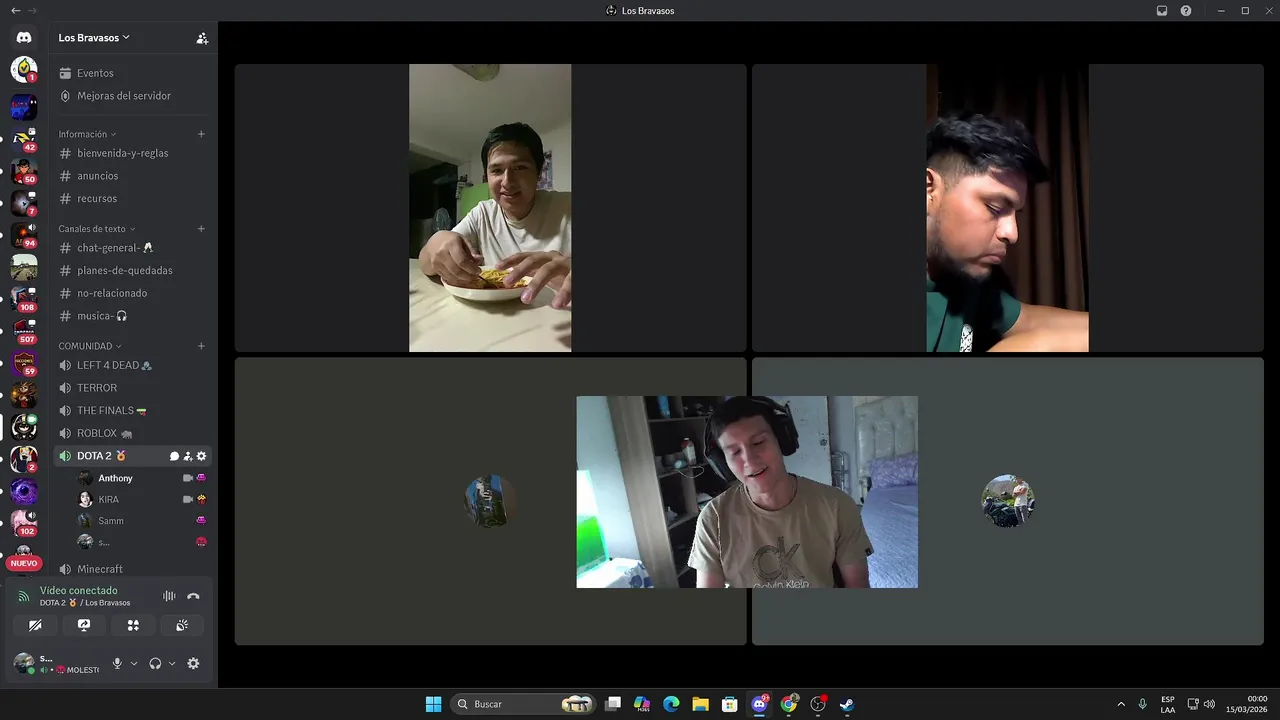
Task: Open DOTA 2 voice channel chat icon
Action: 174,456
